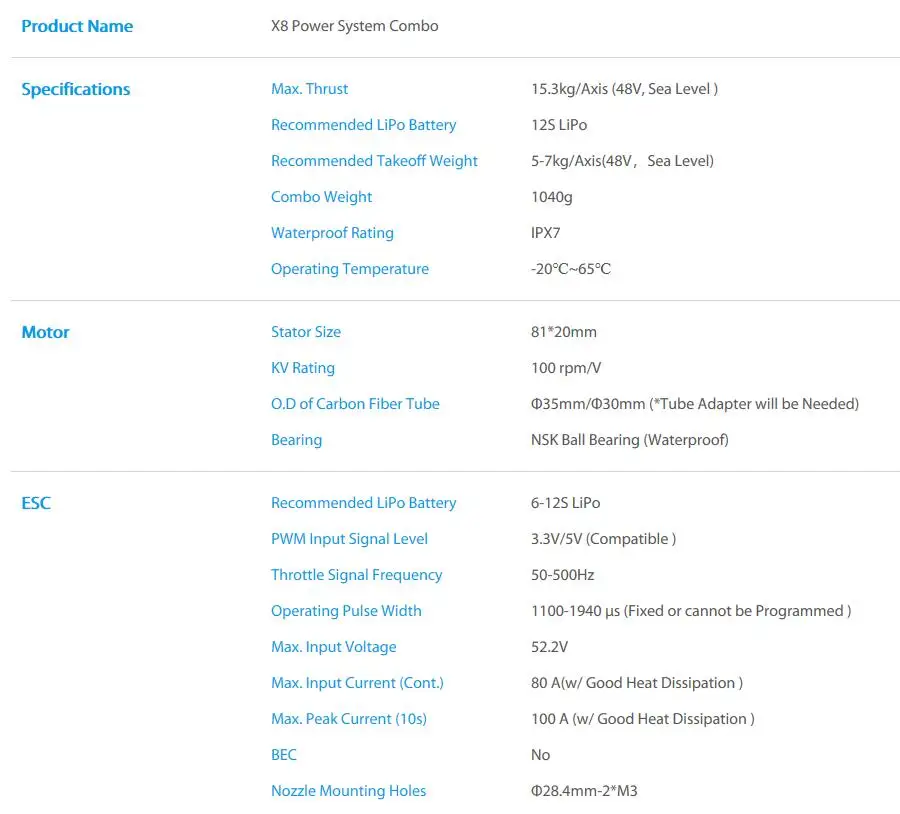The image size is (900, 814).
Task: Click PWM Input Signal Level label
Action: (x=350, y=539)
